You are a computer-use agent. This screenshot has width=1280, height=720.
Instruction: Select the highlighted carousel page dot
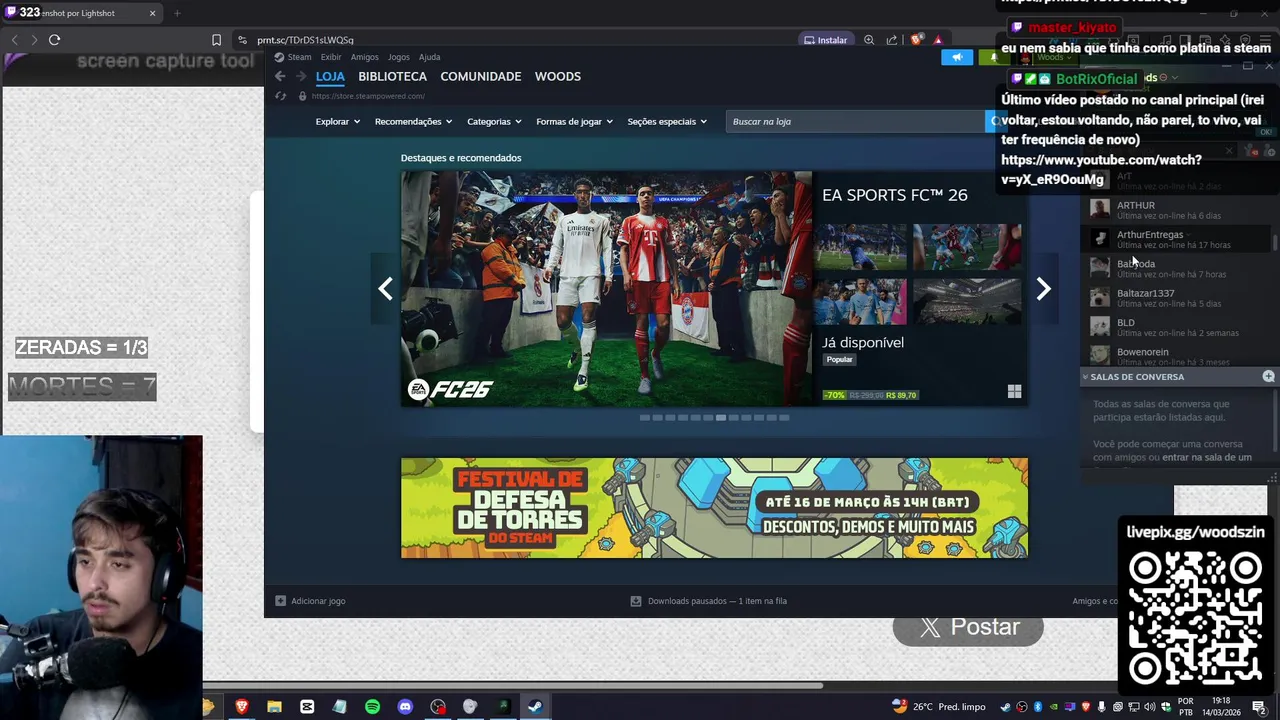(x=720, y=417)
